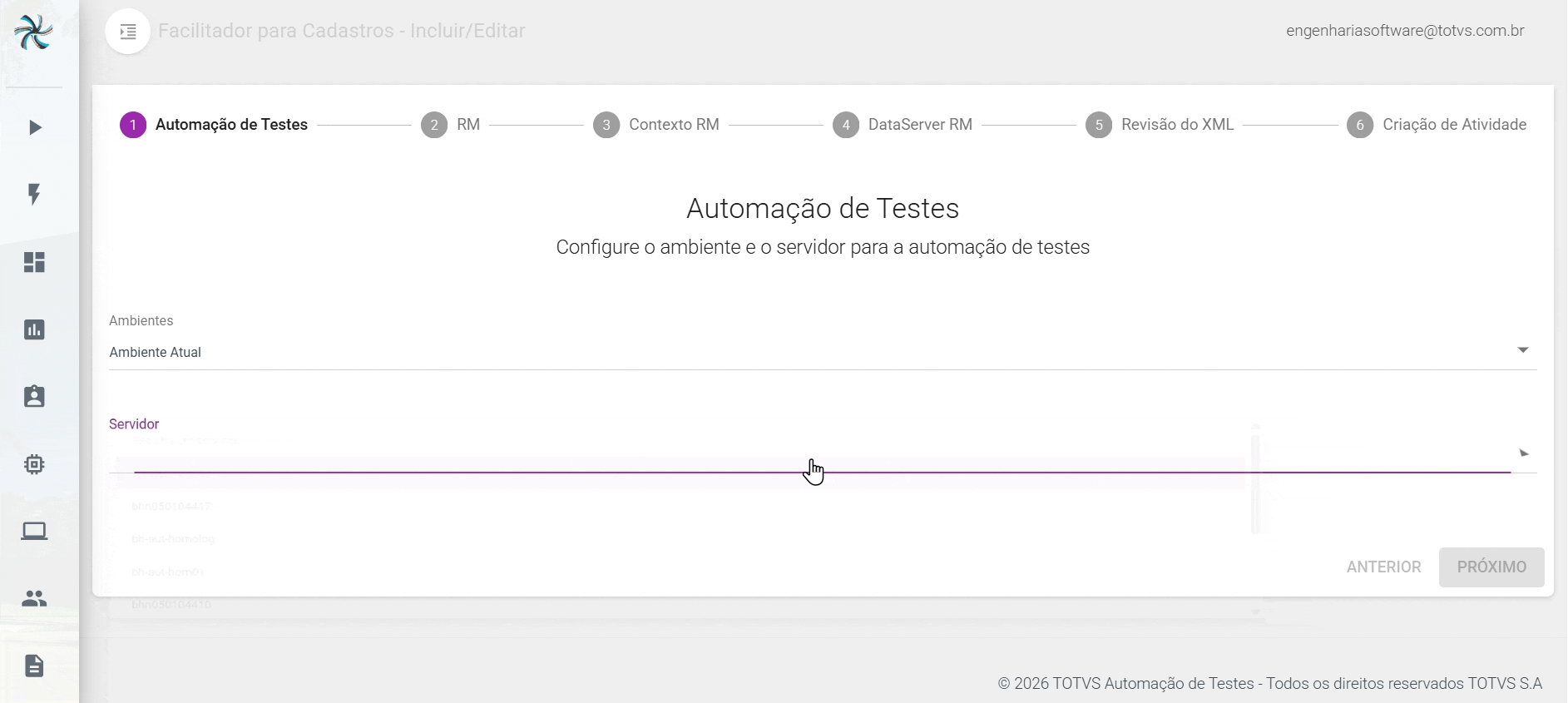Click the engenhariasoftware@totvs.com.br account email
Image resolution: width=1568 pixels, height=703 pixels.
(1405, 31)
